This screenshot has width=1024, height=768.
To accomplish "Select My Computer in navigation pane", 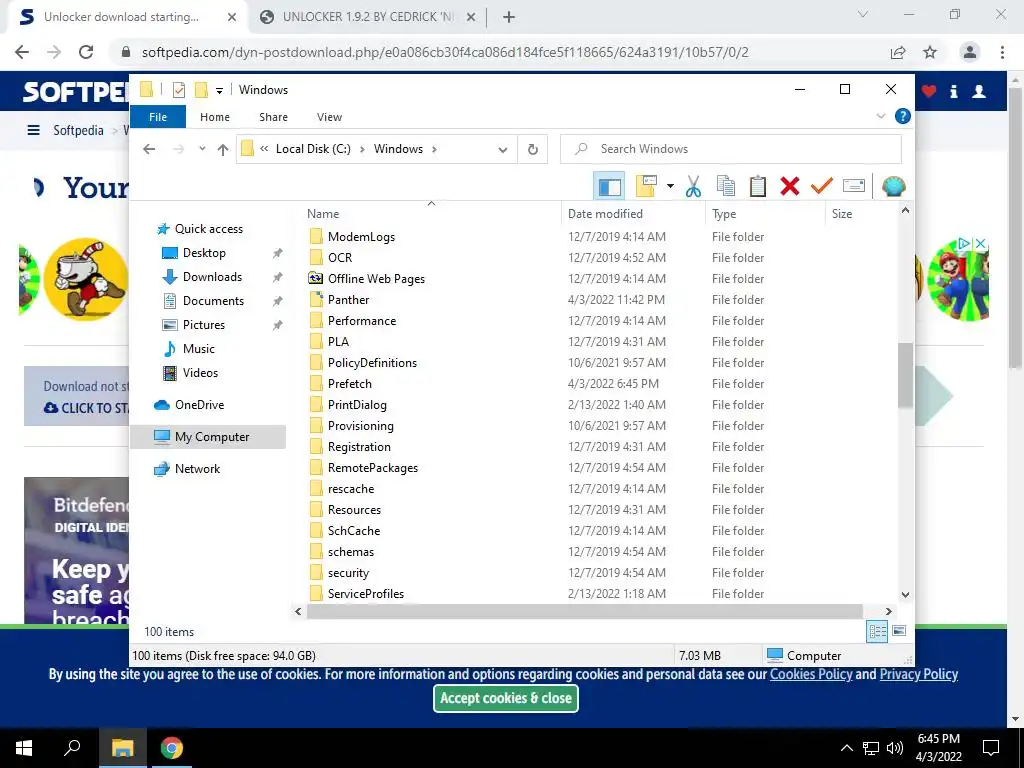I will coord(212,437).
